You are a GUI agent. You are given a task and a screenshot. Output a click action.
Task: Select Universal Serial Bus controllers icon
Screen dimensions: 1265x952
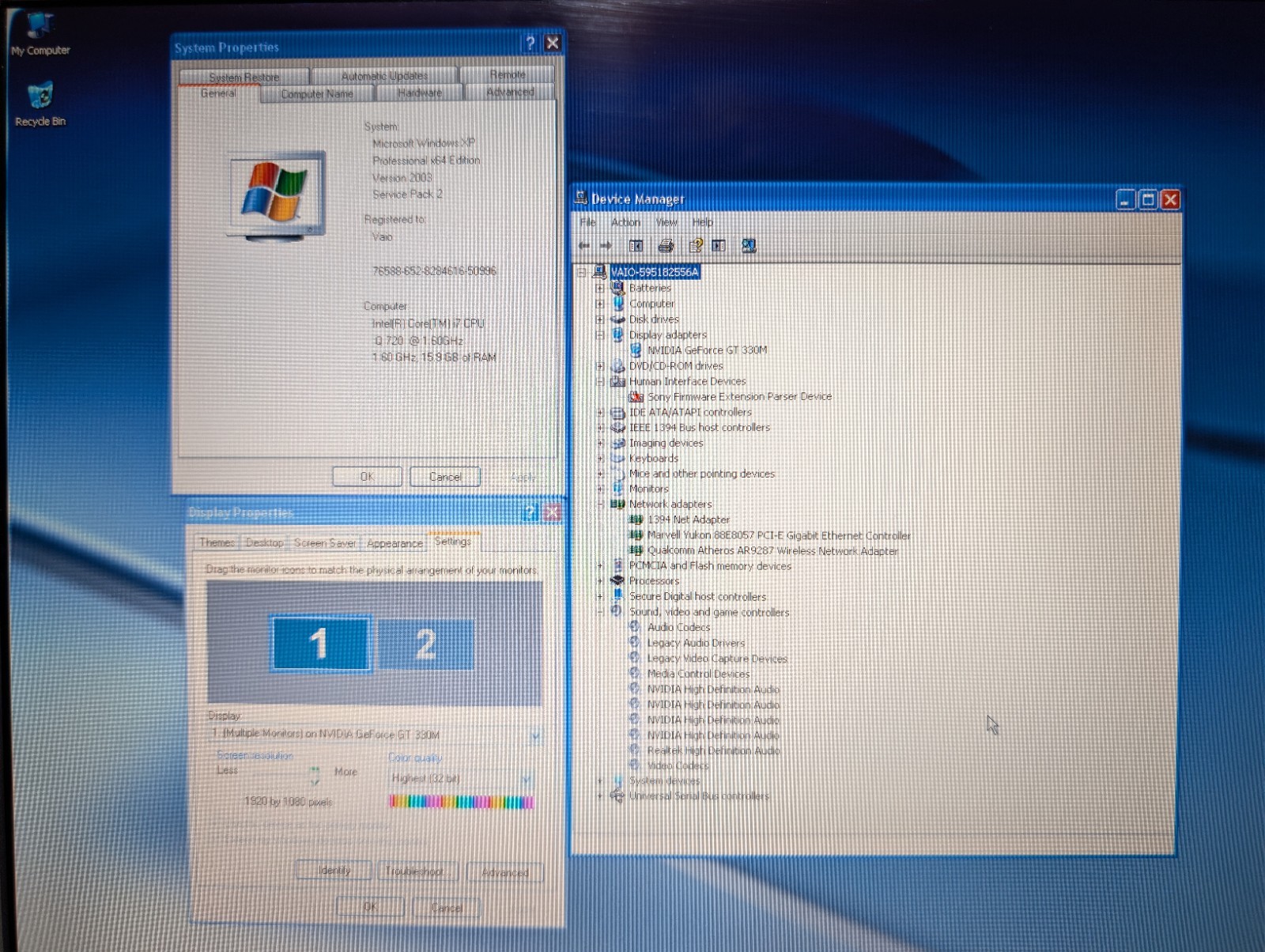617,795
